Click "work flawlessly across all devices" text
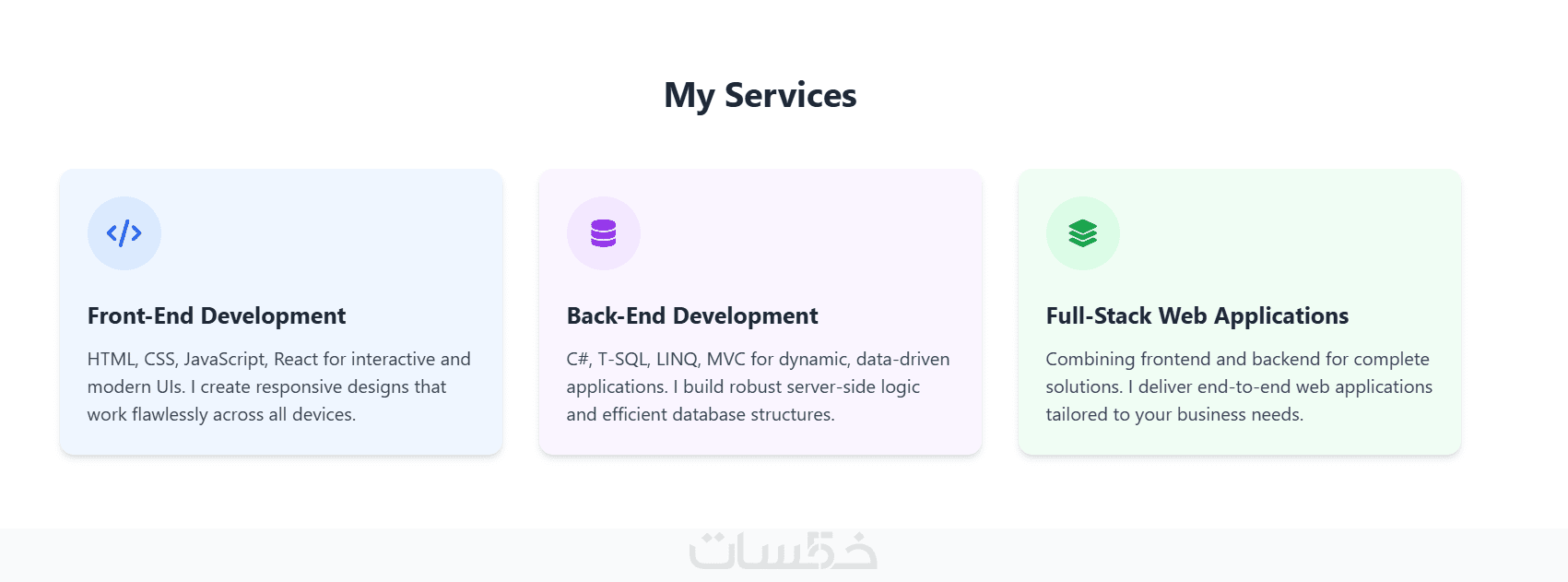Viewport: 1568px width, 582px height. tap(221, 414)
